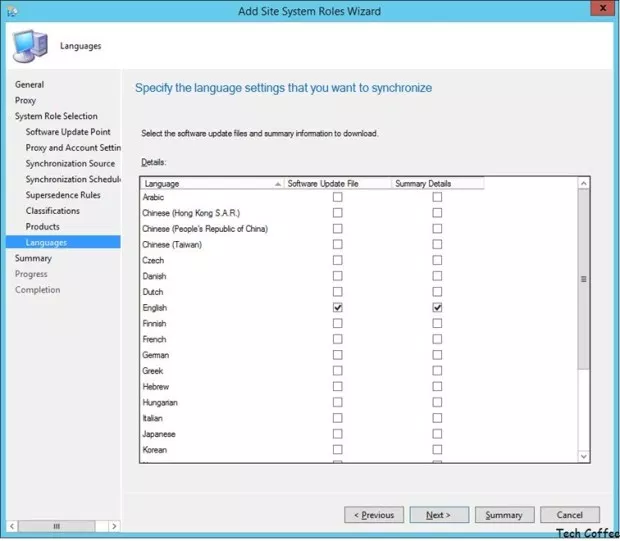The height and width of the screenshot is (541, 620).
Task: Cancel the wizard
Action: pos(569,515)
